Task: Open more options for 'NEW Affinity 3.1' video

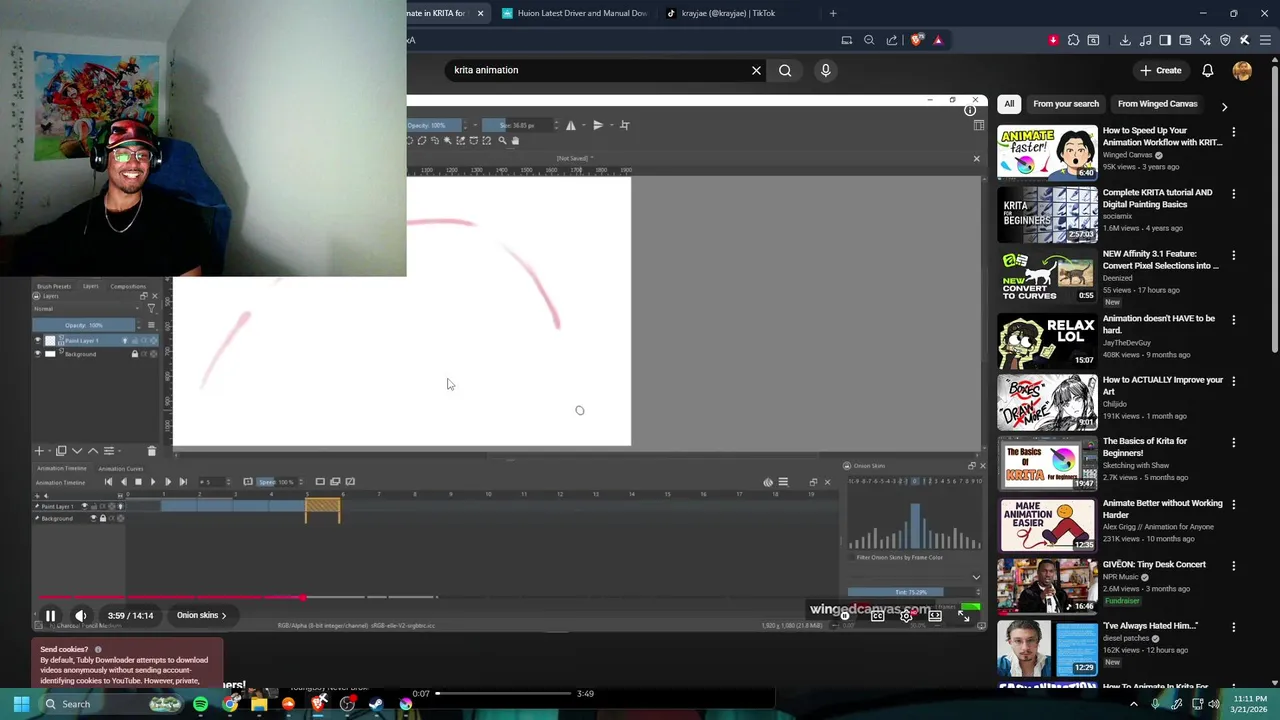Action: point(1233,256)
